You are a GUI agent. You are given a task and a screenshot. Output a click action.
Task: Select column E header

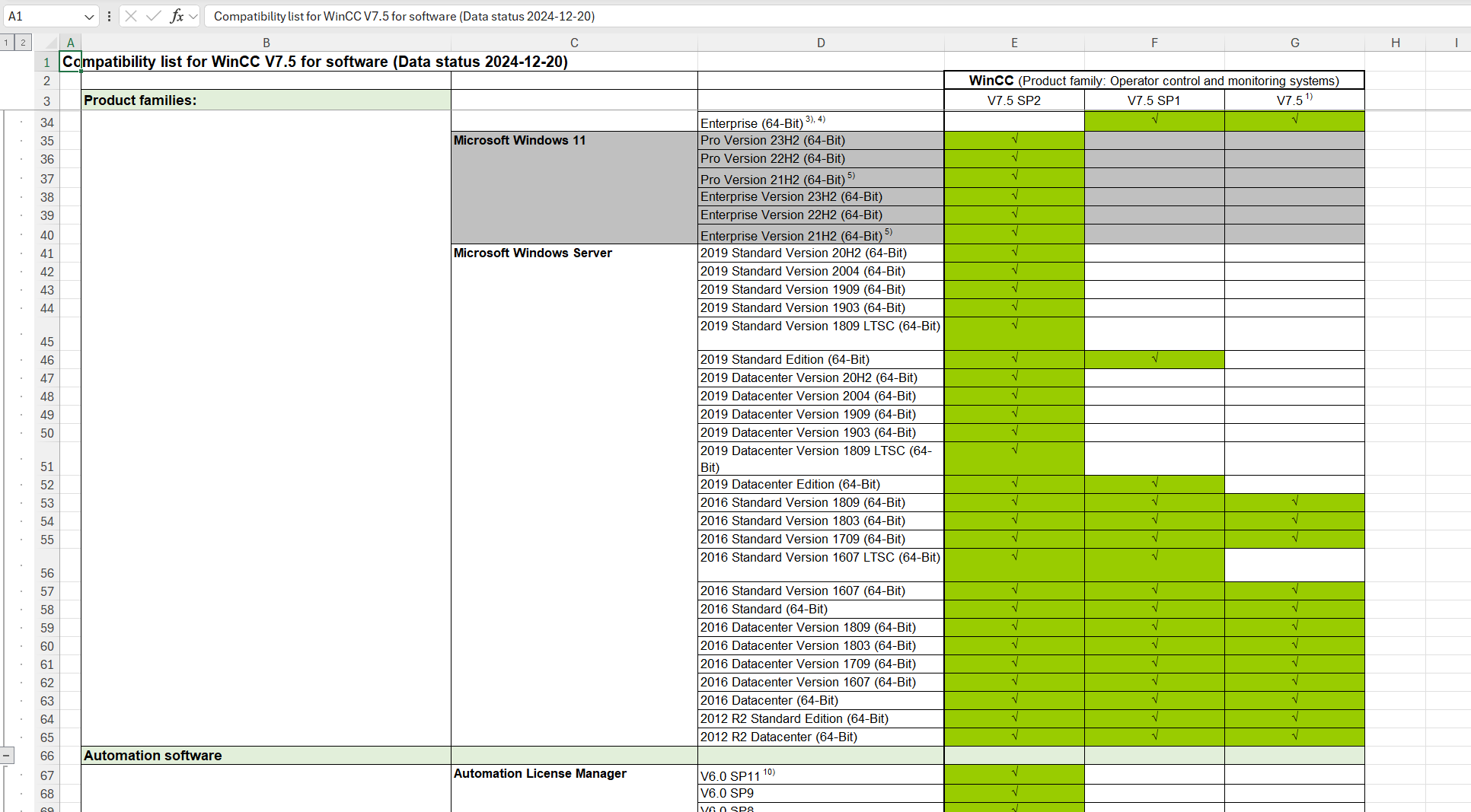(1014, 43)
